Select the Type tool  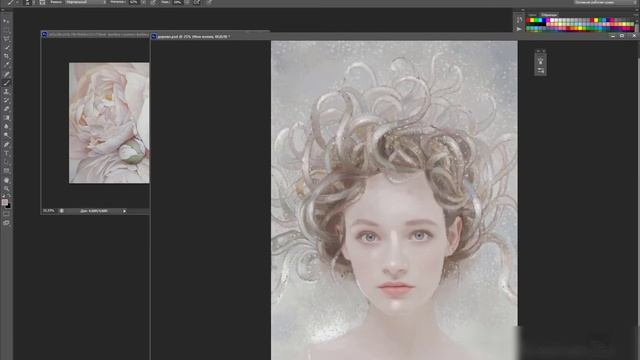pyautogui.click(x=6, y=153)
